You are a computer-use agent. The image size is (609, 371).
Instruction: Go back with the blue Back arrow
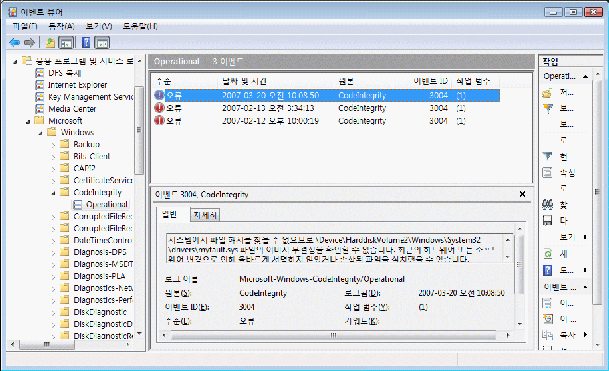coord(15,42)
